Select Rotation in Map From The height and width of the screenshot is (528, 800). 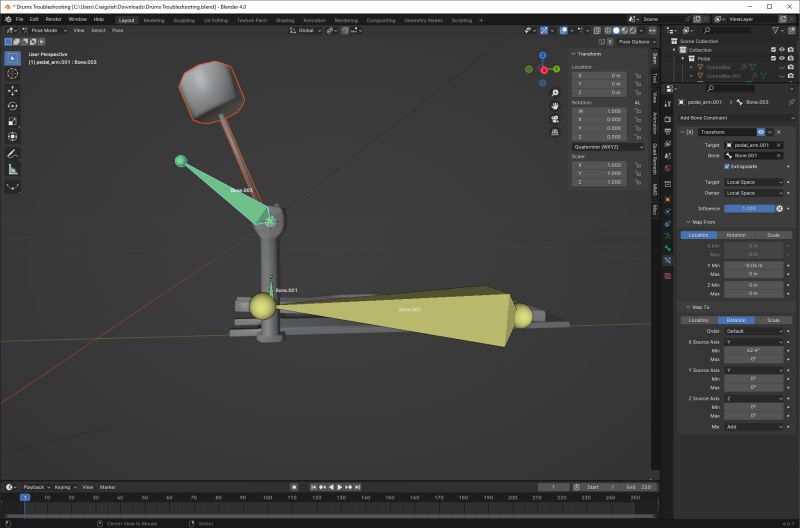click(x=736, y=235)
